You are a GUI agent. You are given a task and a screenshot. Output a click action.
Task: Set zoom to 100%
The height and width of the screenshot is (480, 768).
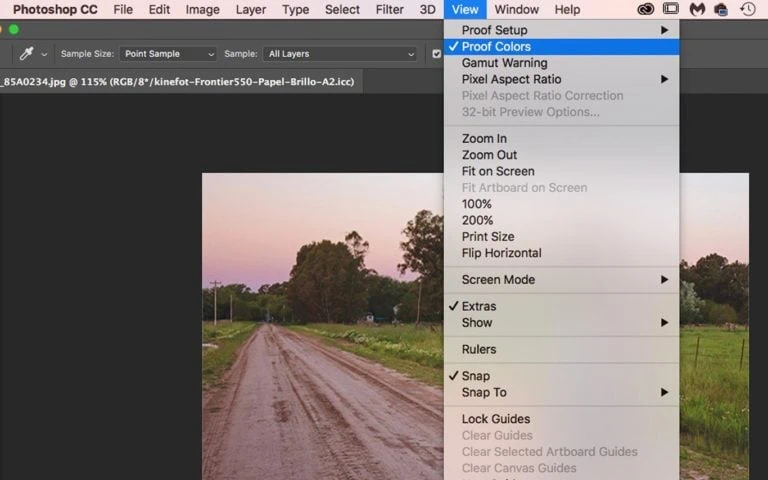[561, 204]
